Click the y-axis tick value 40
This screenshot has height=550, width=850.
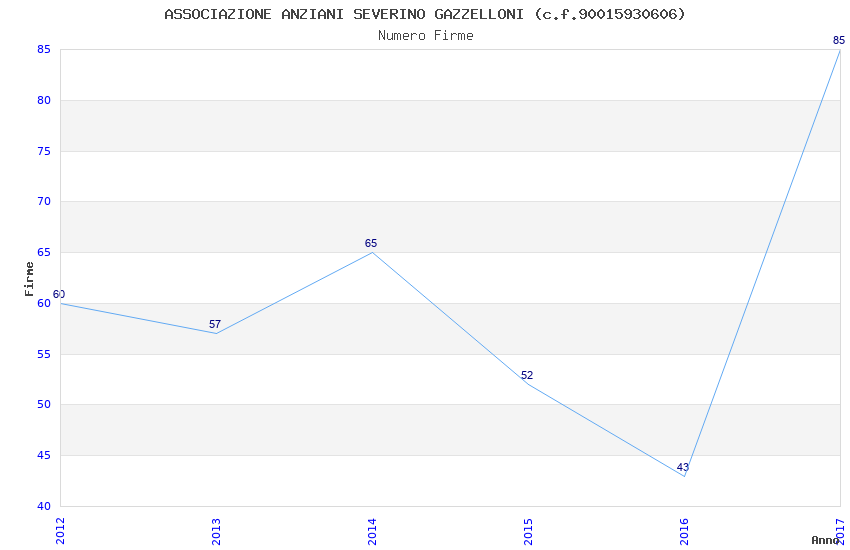[x=44, y=507]
